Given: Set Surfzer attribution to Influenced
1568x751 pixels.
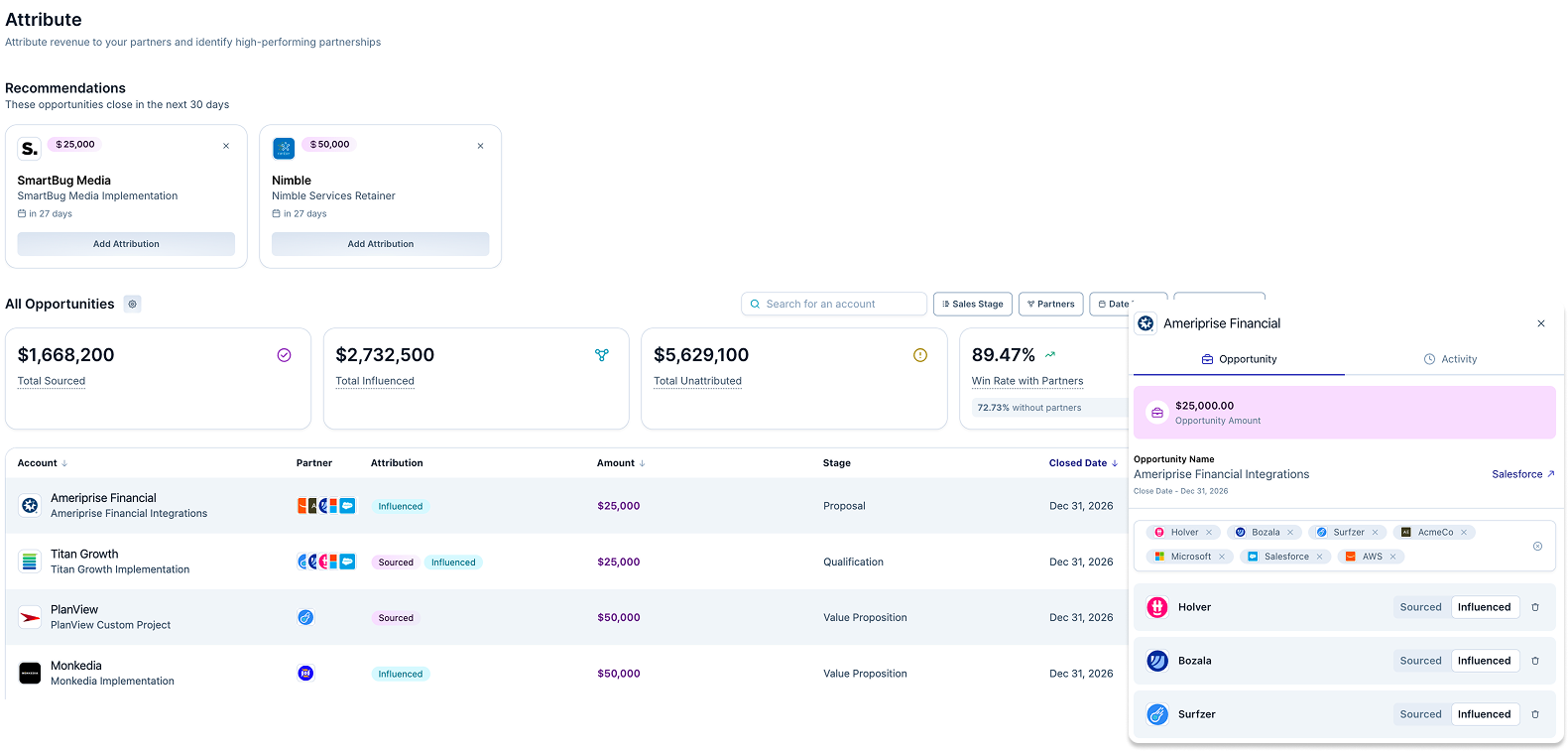Looking at the screenshot, I should click(1484, 714).
